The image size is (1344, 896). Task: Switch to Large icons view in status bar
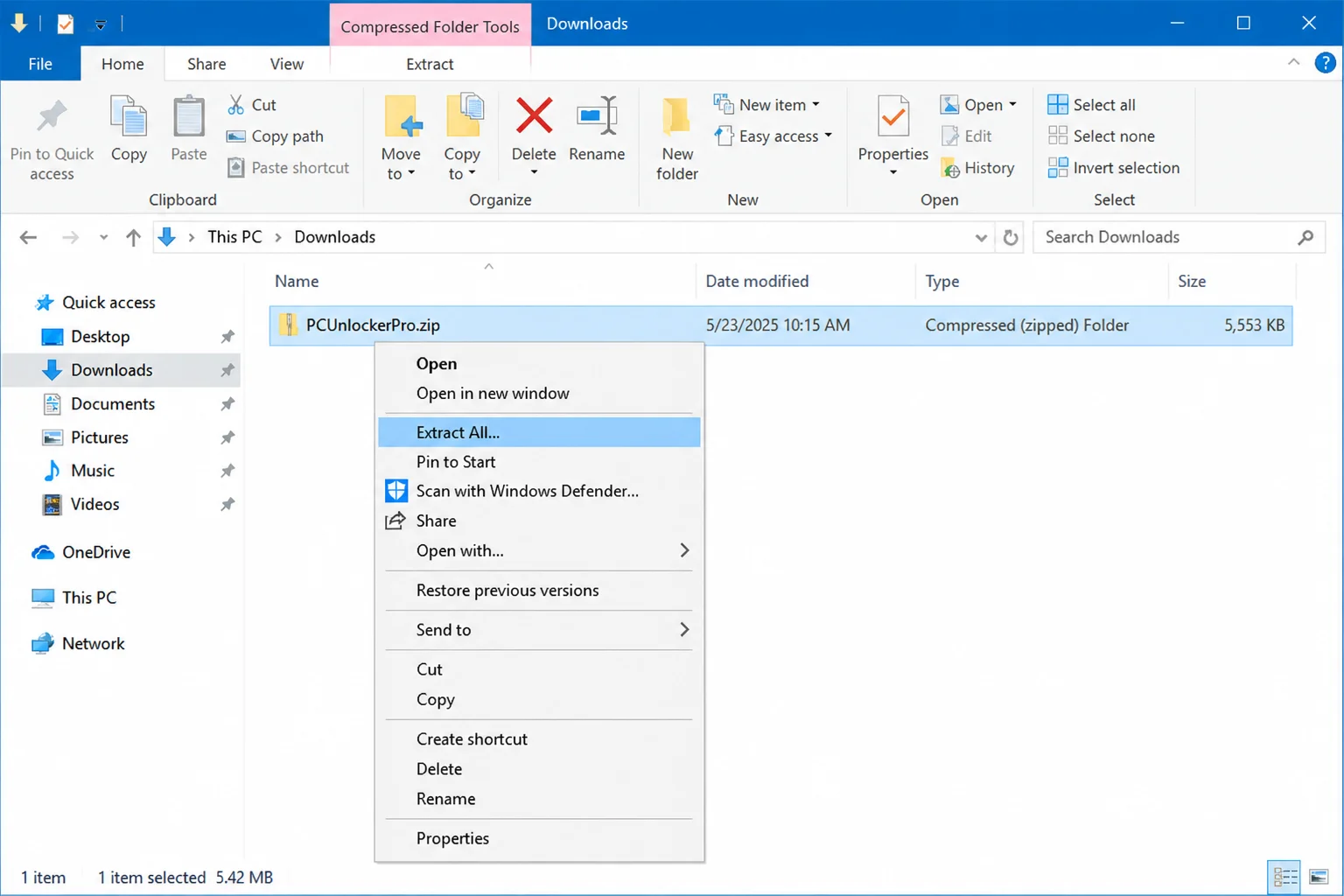pos(1319,876)
